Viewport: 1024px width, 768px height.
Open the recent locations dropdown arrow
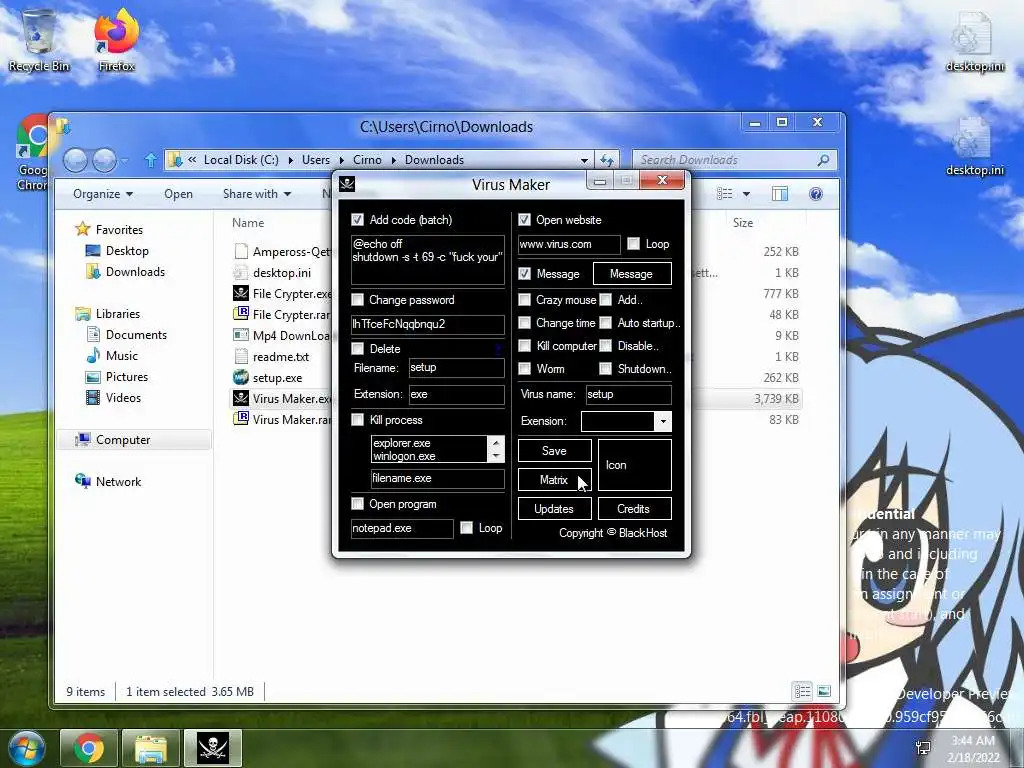pos(125,160)
